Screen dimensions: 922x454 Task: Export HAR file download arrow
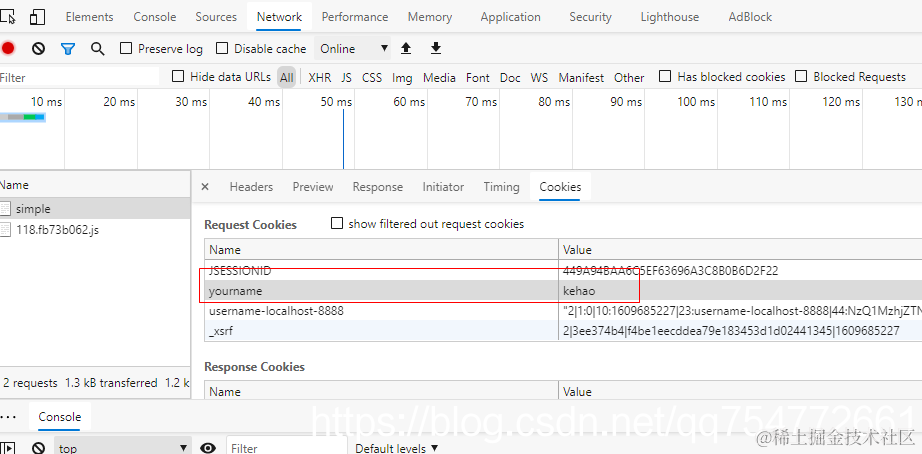(436, 48)
